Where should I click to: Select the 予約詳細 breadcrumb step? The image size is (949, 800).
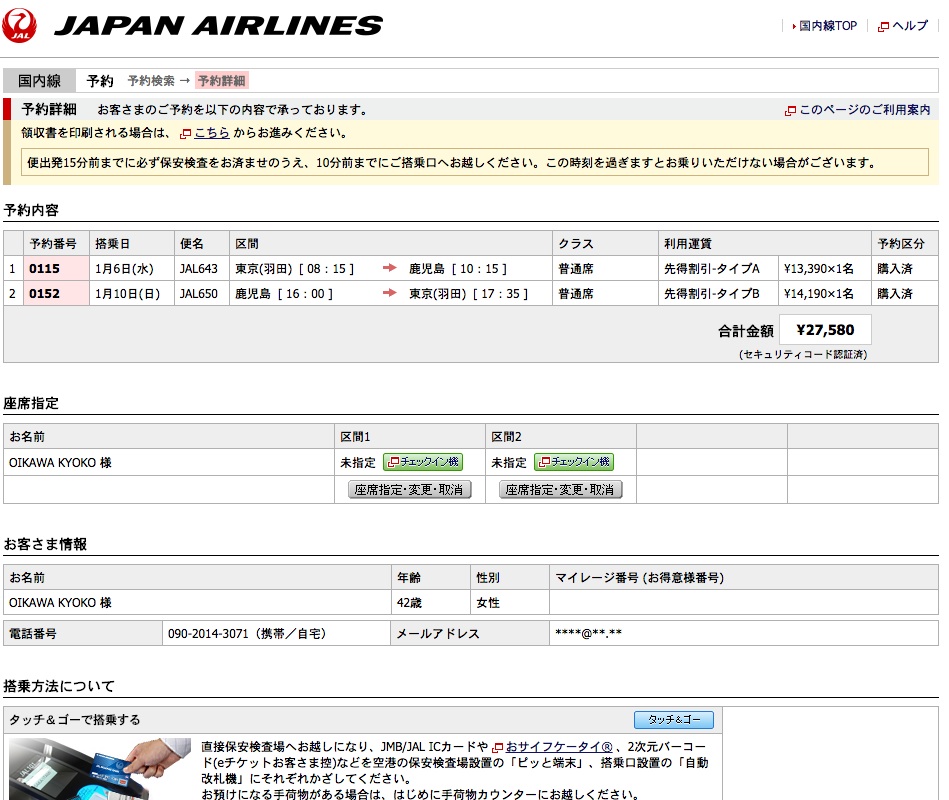click(222, 80)
